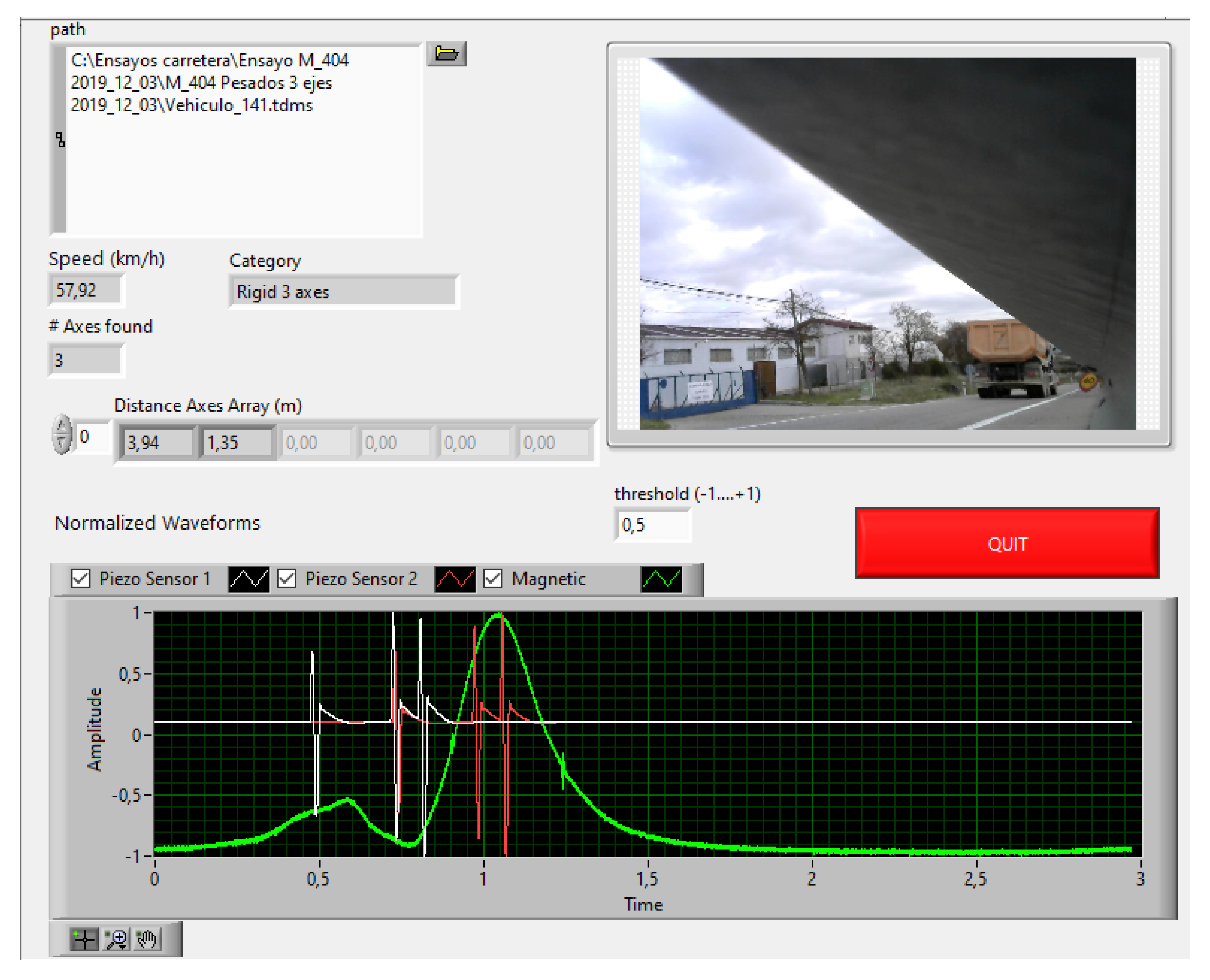Click the threshold input field showing 0,5
This screenshot has height=980, width=1210.
pos(652,525)
